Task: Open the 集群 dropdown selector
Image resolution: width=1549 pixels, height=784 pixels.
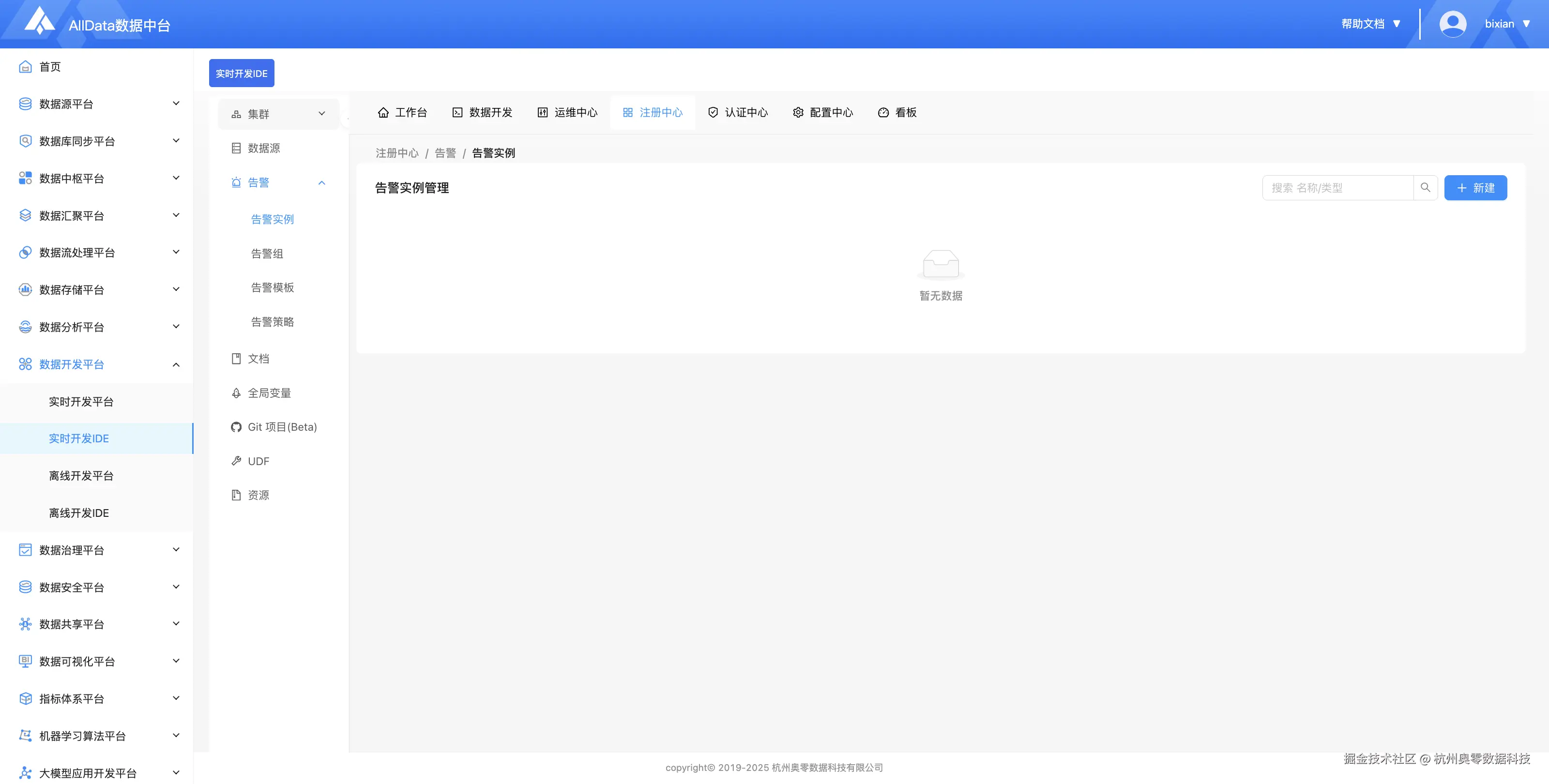Action: [278, 114]
